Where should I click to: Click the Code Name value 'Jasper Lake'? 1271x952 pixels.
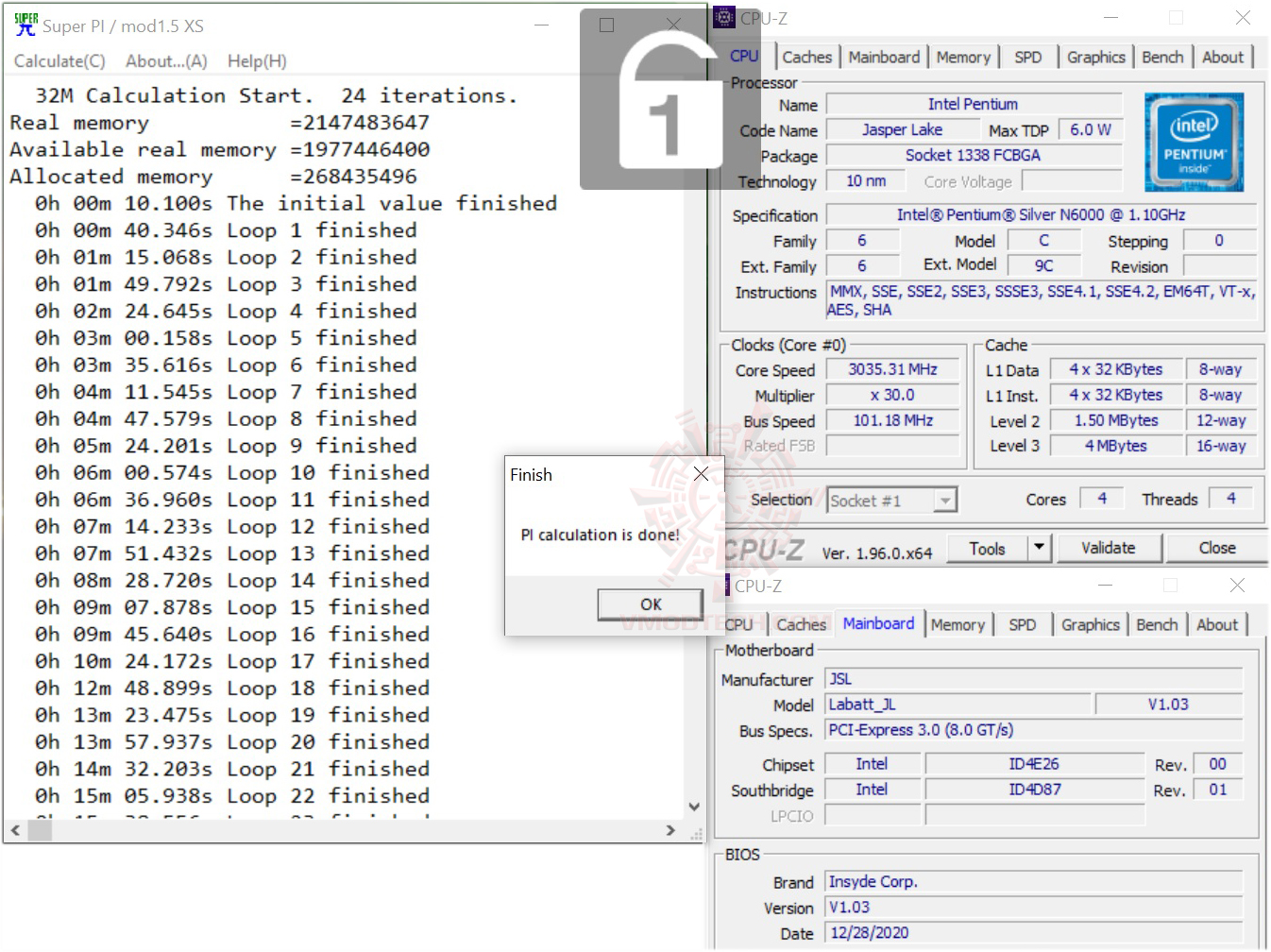coord(902,129)
